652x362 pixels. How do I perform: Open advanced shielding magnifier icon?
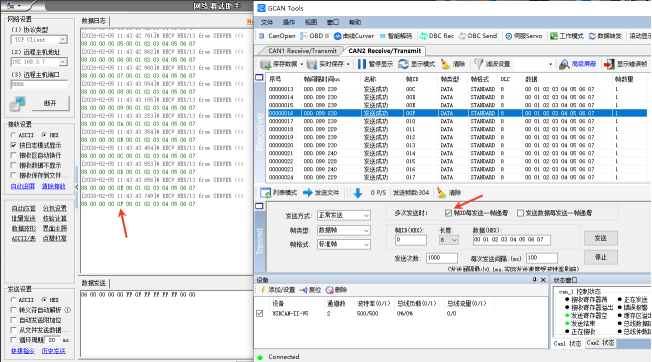[564, 64]
